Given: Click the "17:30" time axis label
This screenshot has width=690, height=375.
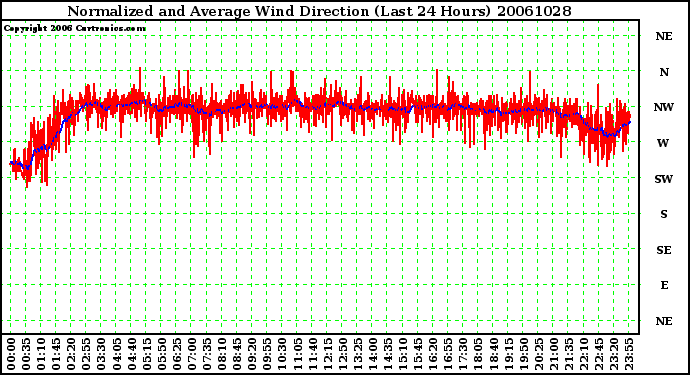Looking at the screenshot, I should click(x=463, y=354).
